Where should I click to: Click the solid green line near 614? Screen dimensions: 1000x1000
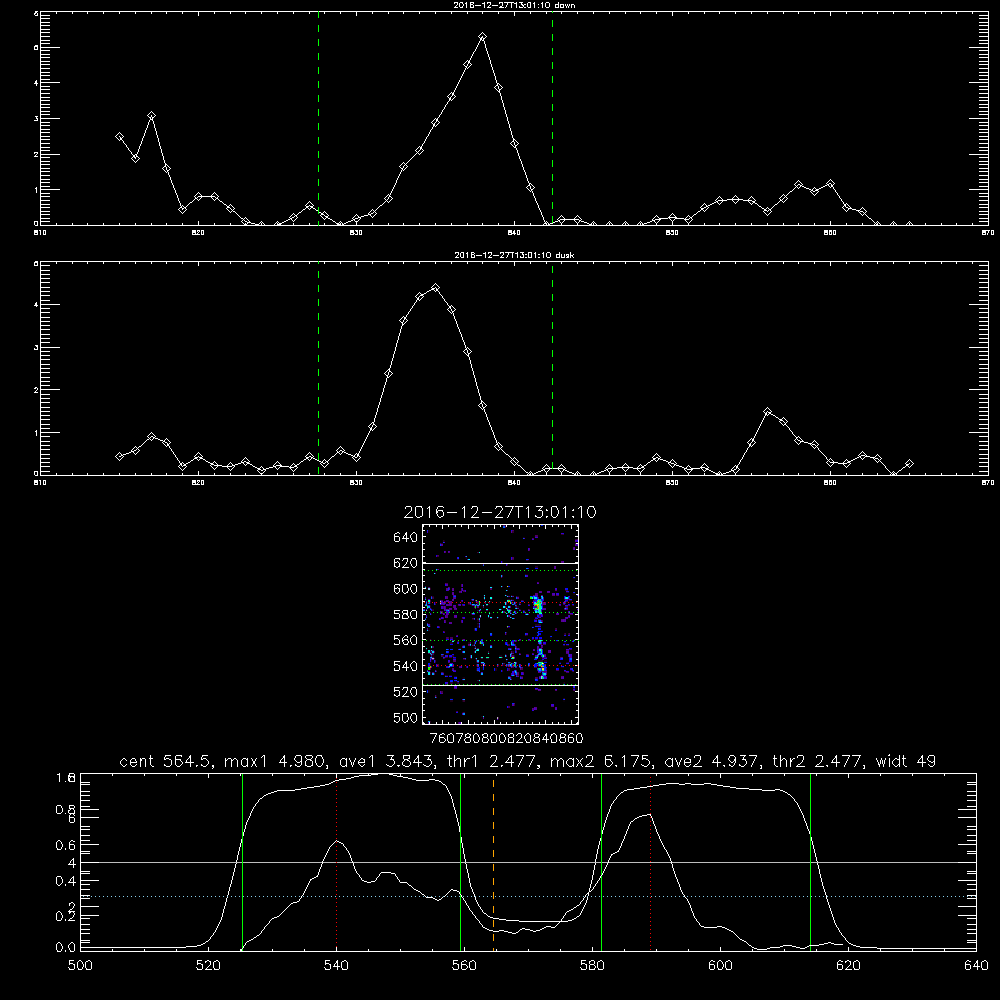(x=810, y=861)
